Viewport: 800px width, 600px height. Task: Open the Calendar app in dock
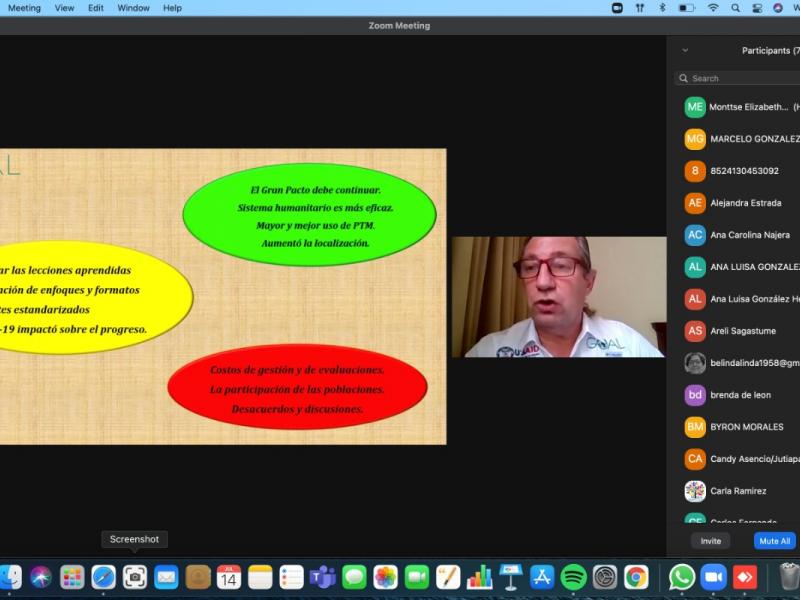(x=229, y=577)
